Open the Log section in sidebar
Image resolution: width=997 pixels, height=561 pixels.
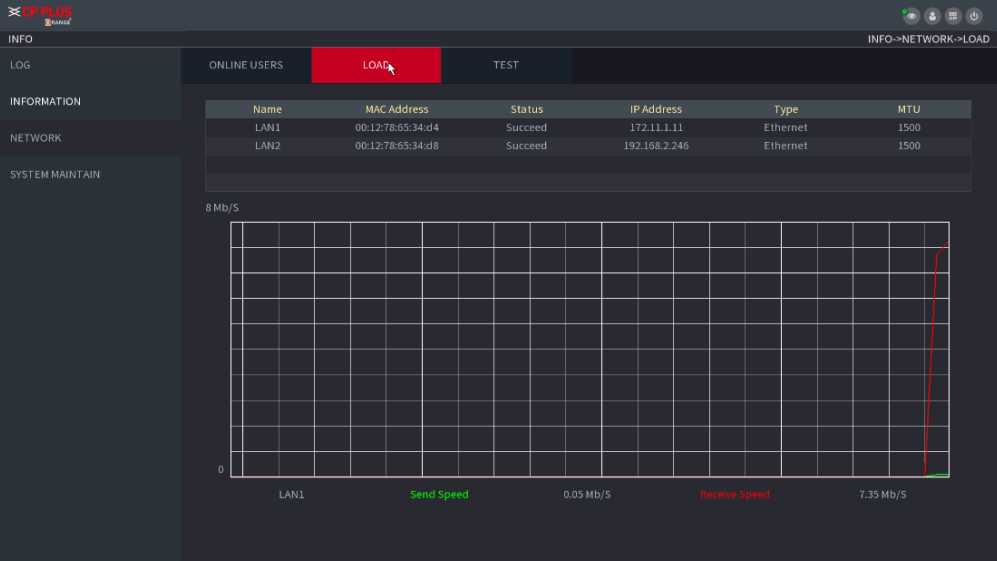coord(21,65)
